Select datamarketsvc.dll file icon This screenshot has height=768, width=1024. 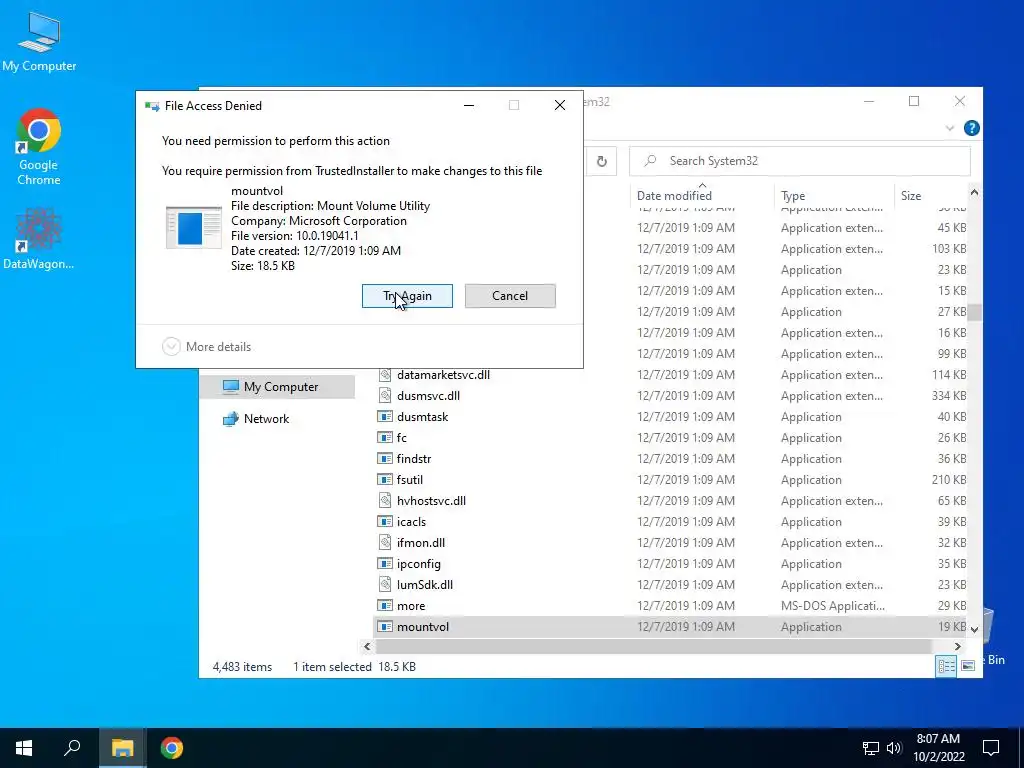click(x=385, y=375)
